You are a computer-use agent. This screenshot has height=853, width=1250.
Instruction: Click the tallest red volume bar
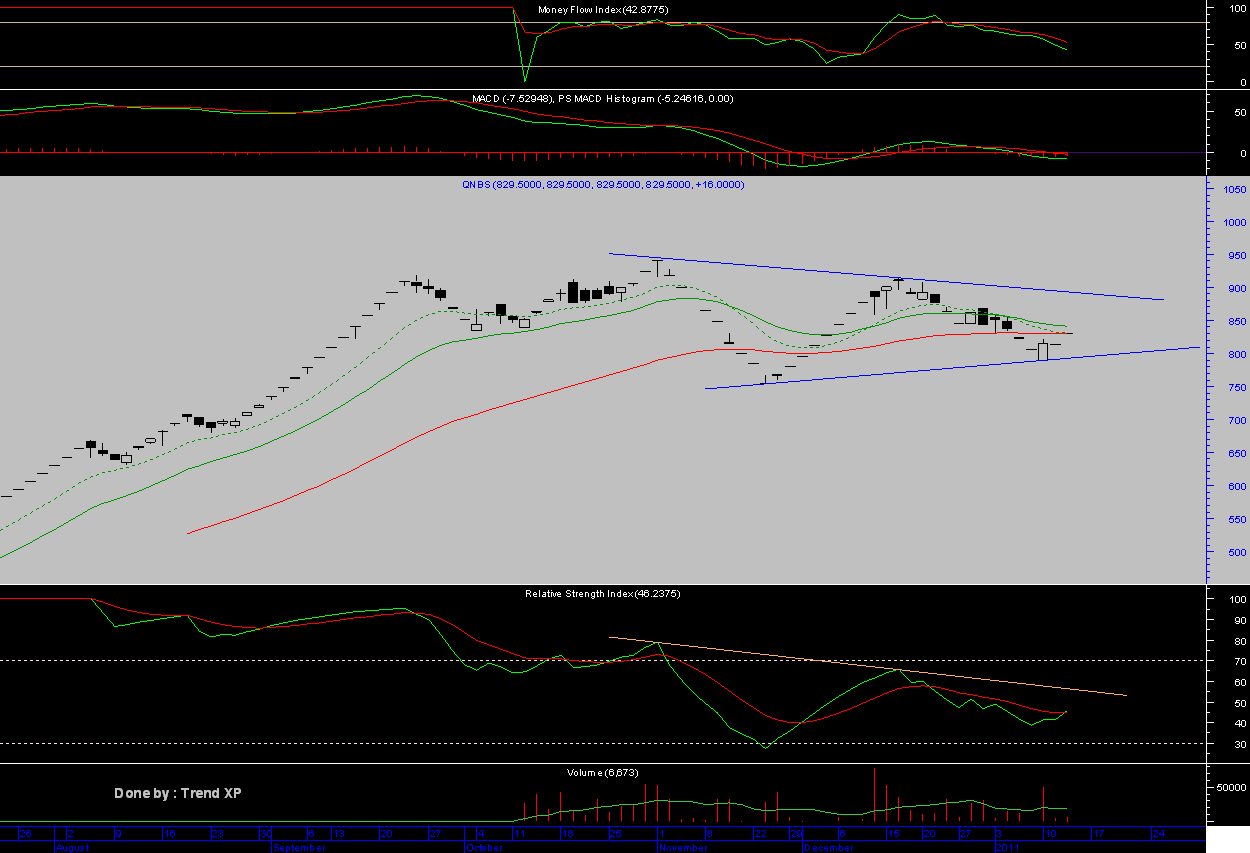pos(875,795)
